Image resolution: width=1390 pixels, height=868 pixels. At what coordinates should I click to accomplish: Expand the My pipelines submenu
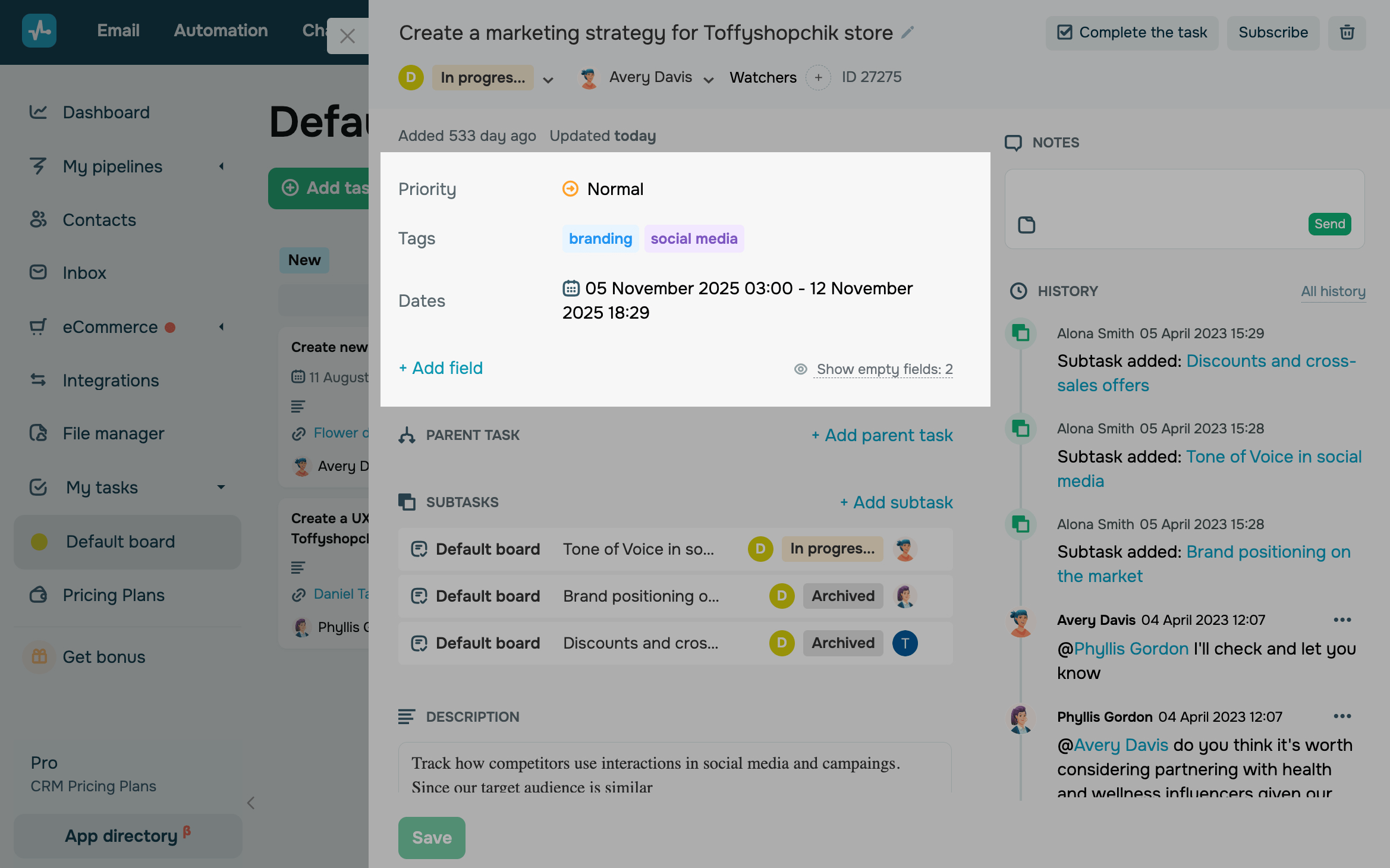coord(221,166)
